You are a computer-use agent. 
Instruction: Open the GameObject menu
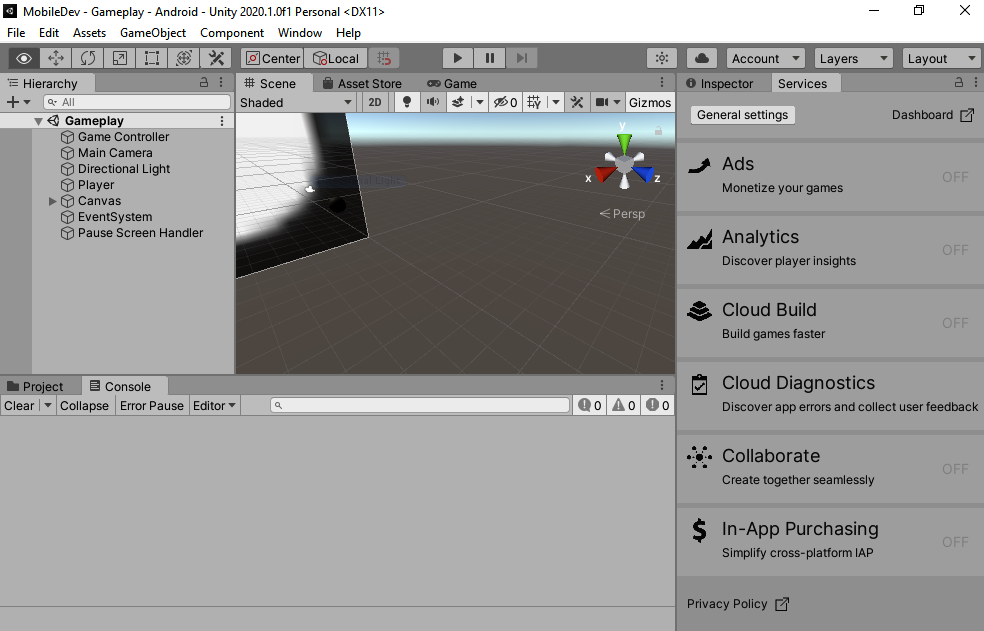click(153, 33)
